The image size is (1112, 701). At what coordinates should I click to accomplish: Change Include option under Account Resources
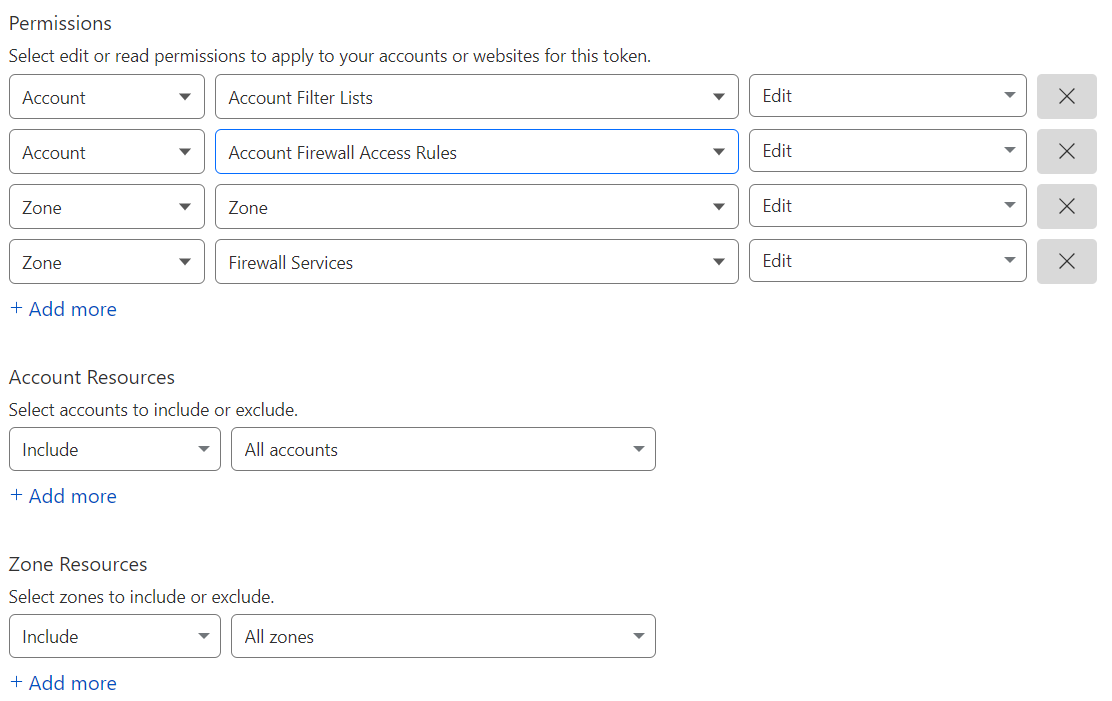pos(114,449)
